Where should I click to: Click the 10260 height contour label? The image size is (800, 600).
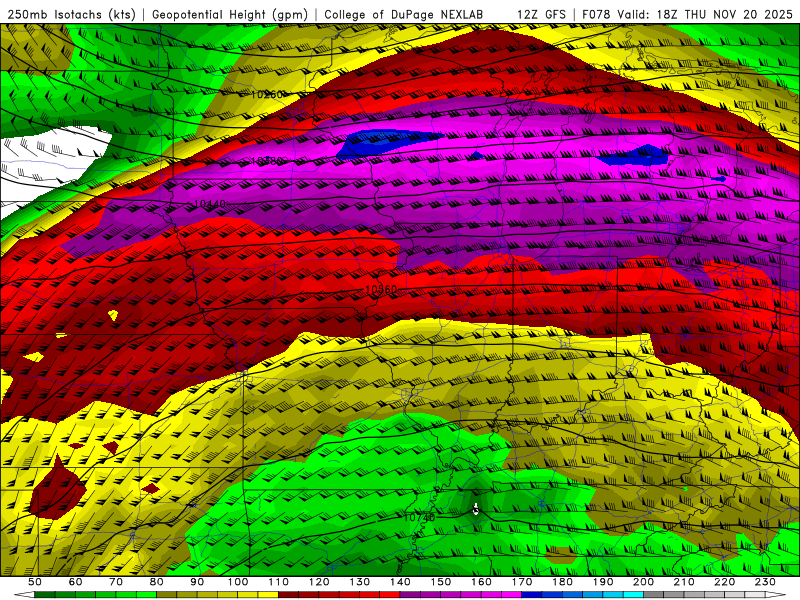coord(267,94)
